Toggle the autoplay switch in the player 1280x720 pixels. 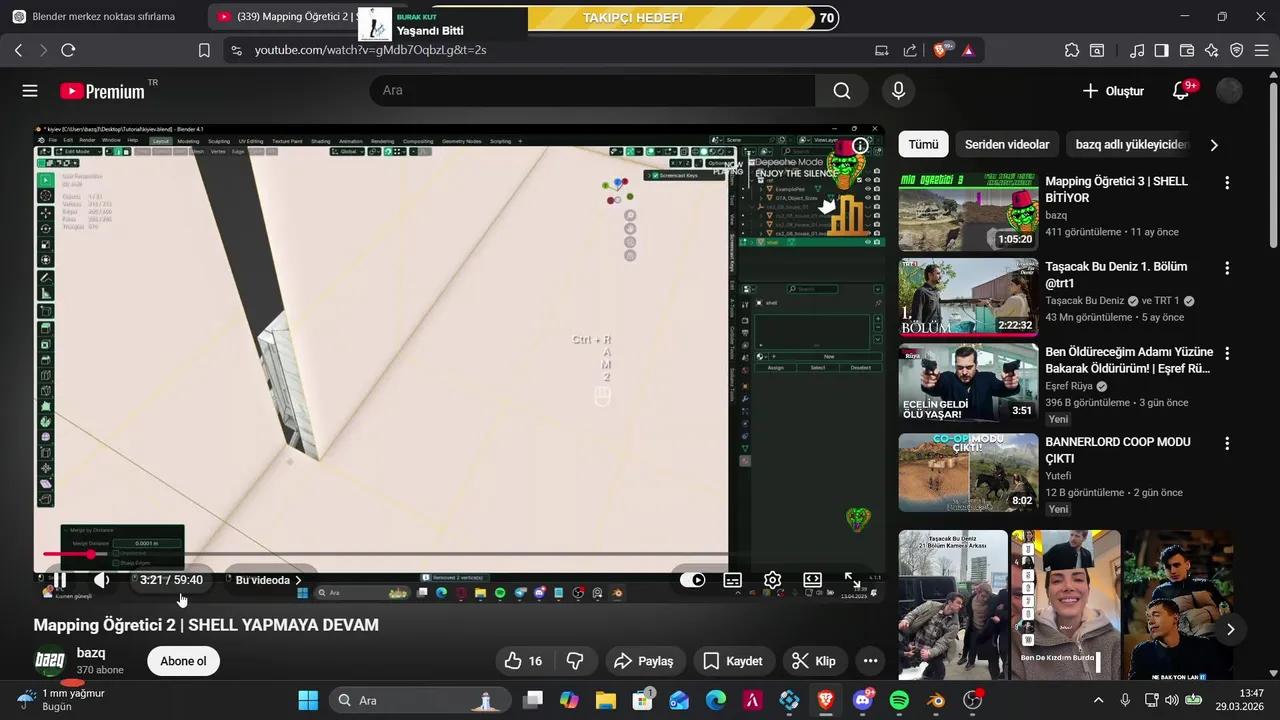[693, 580]
